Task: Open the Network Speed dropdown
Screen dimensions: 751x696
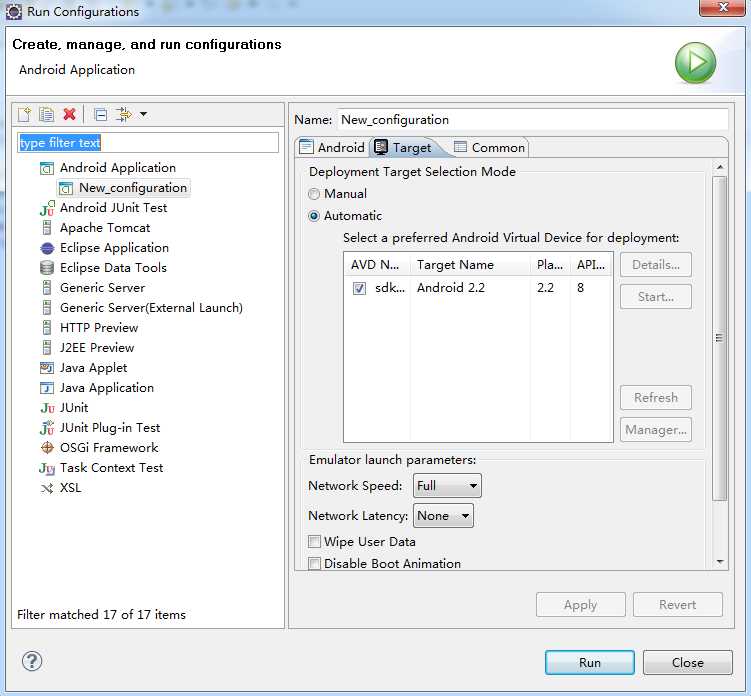Action: pyautogui.click(x=447, y=486)
